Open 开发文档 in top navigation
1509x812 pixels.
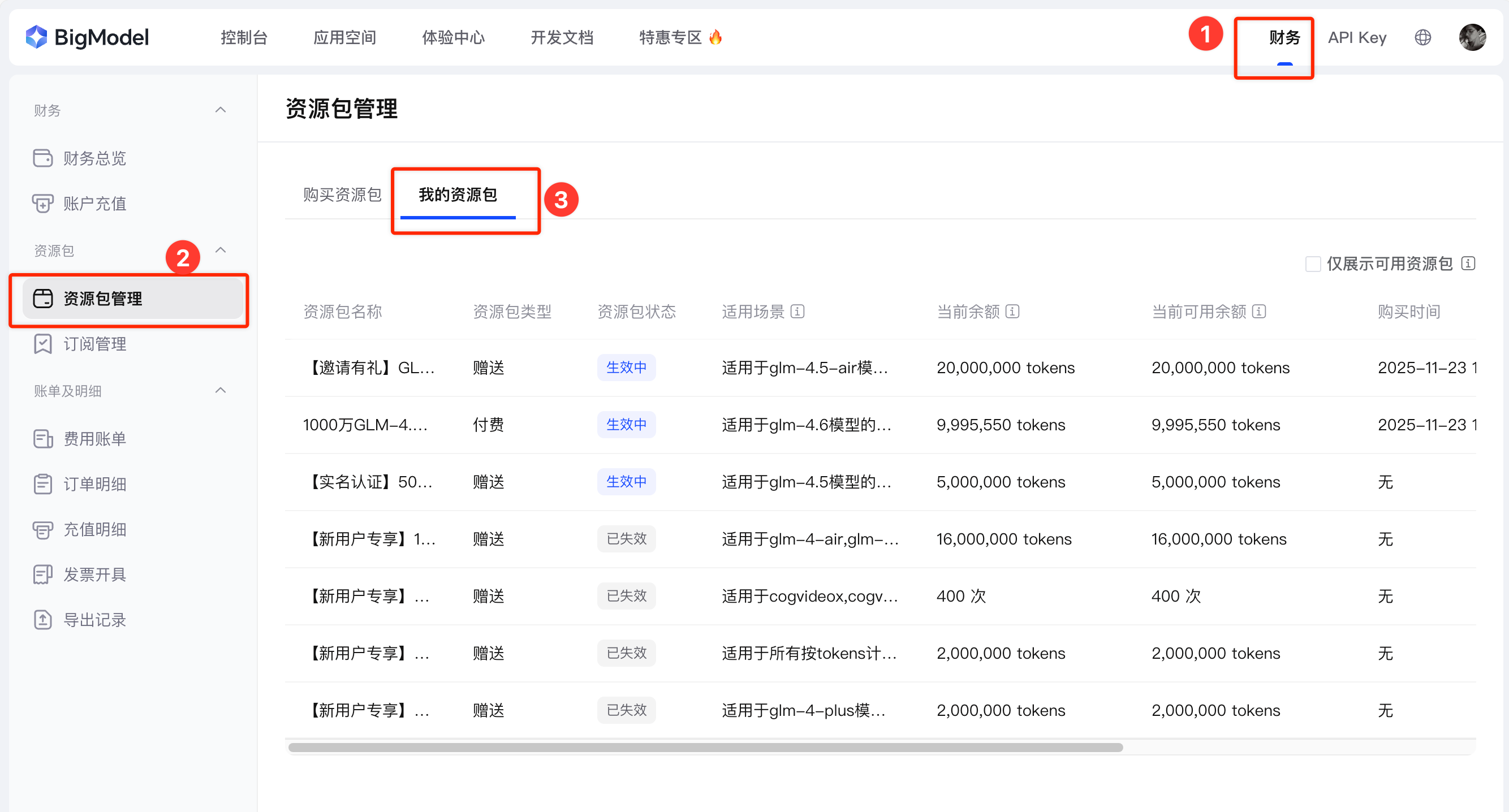562,37
